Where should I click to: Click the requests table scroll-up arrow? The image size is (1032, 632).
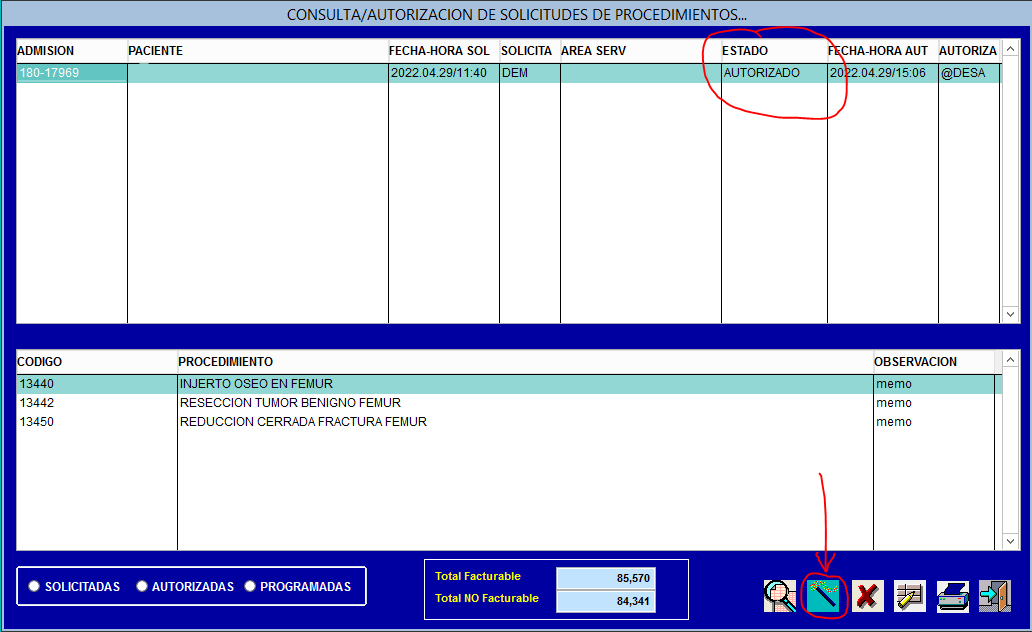(x=1010, y=49)
